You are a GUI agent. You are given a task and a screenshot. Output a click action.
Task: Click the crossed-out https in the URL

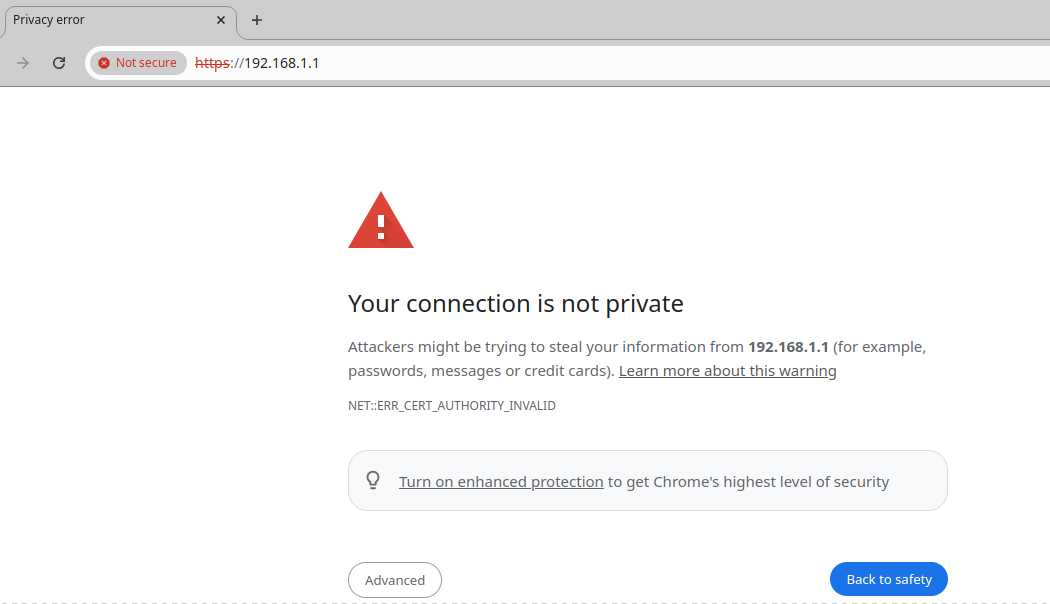(212, 63)
